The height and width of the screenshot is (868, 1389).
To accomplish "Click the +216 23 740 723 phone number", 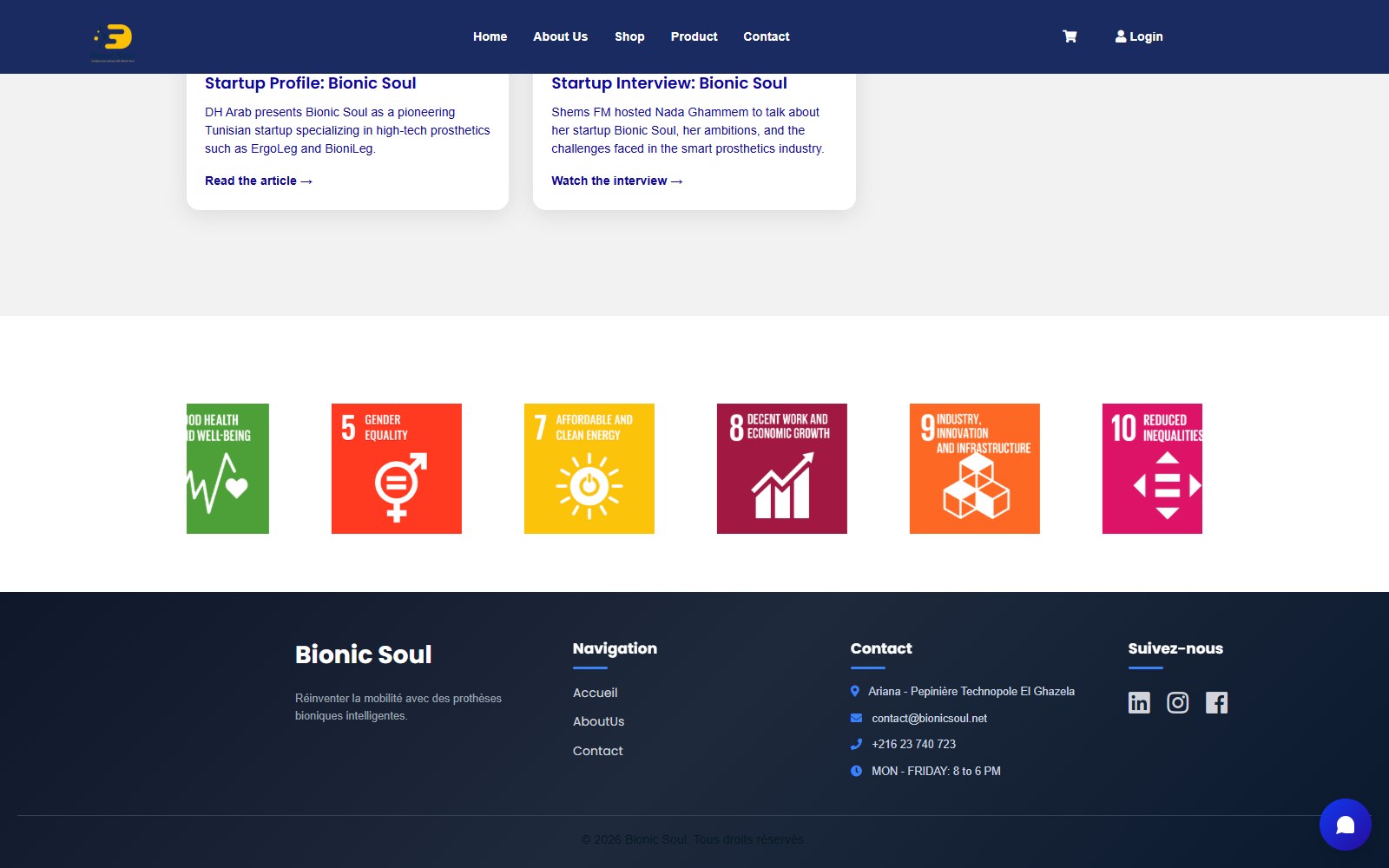I will pos(914,744).
